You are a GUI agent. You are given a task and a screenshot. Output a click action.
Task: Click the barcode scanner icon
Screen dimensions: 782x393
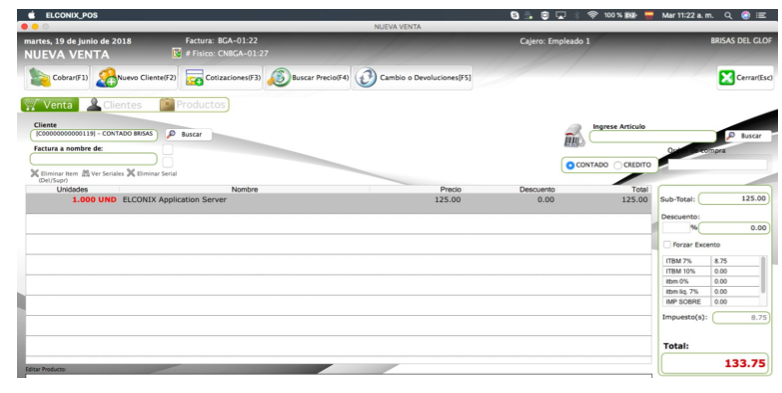pos(574,136)
